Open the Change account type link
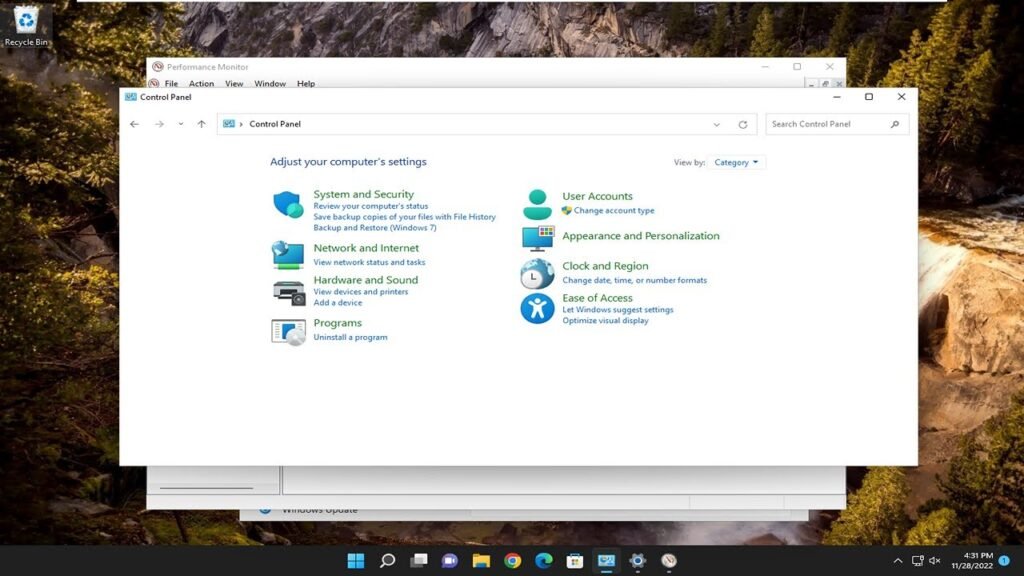Image resolution: width=1024 pixels, height=576 pixels. (x=614, y=211)
